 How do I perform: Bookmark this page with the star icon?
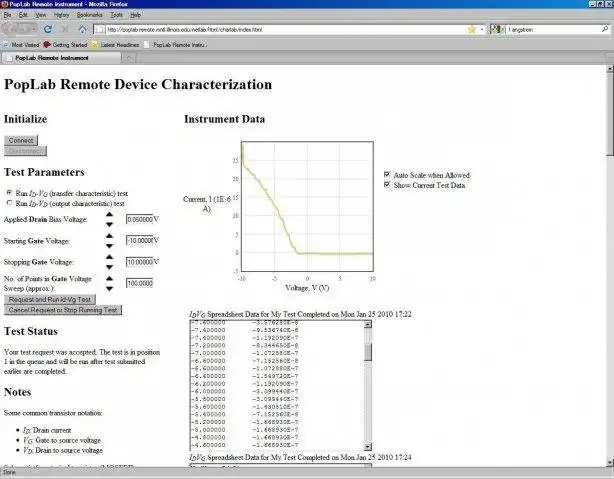click(x=472, y=29)
